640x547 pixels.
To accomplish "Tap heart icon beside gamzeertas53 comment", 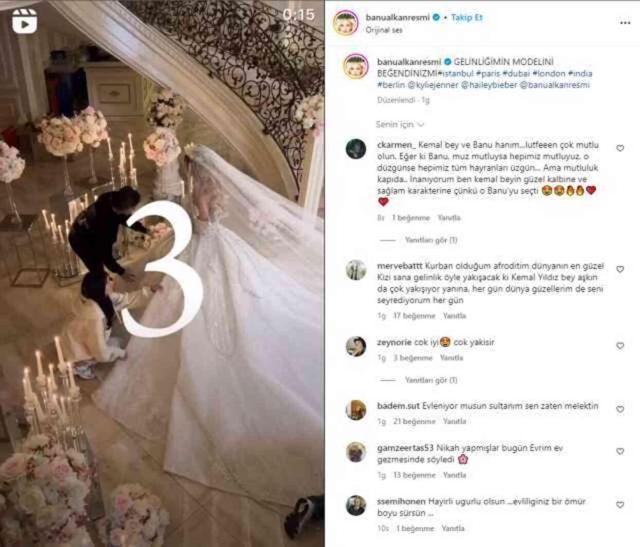I will point(620,451).
